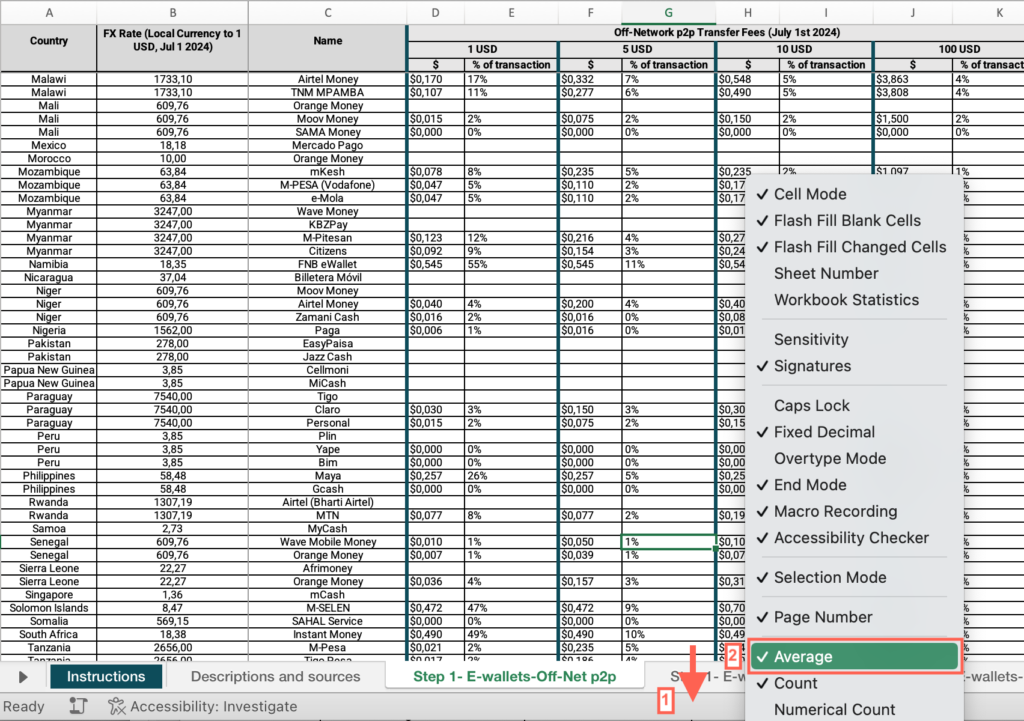This screenshot has width=1024, height=721.
Task: Select the TNM MPAMBA cell
Action: click(327, 92)
